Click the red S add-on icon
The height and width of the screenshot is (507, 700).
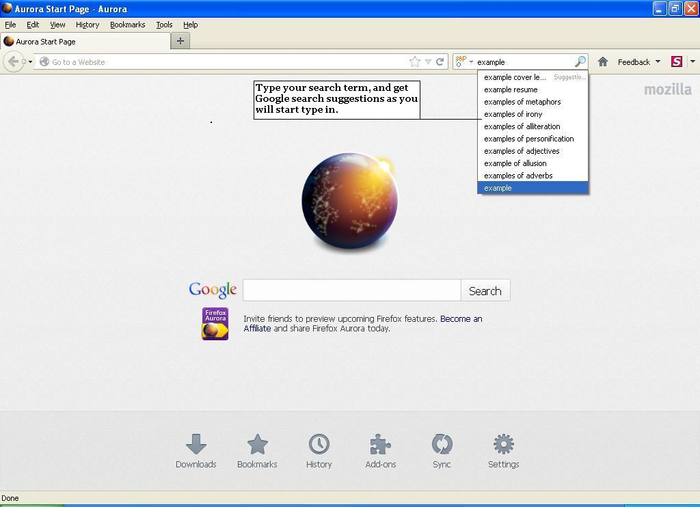676,62
